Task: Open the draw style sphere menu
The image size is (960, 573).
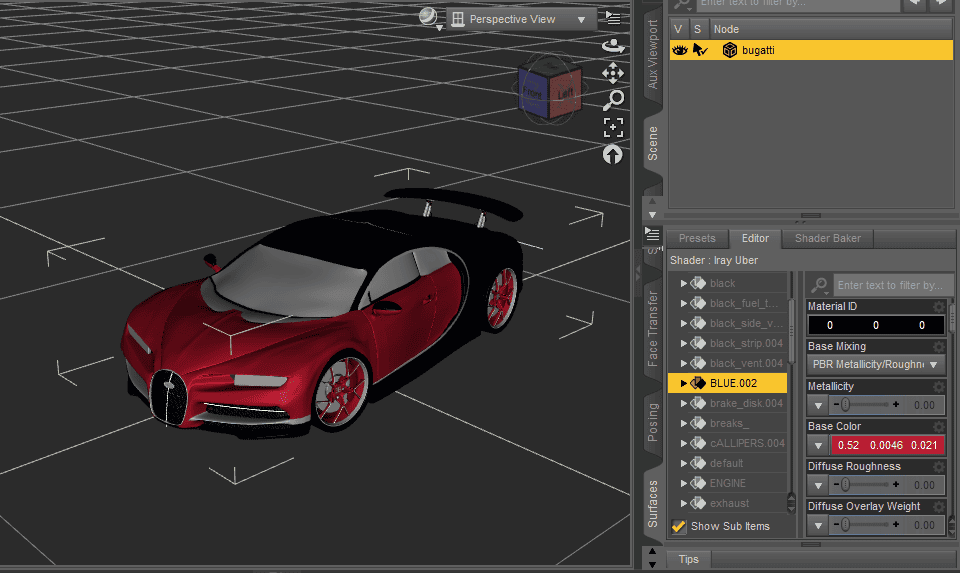Action: click(x=429, y=17)
